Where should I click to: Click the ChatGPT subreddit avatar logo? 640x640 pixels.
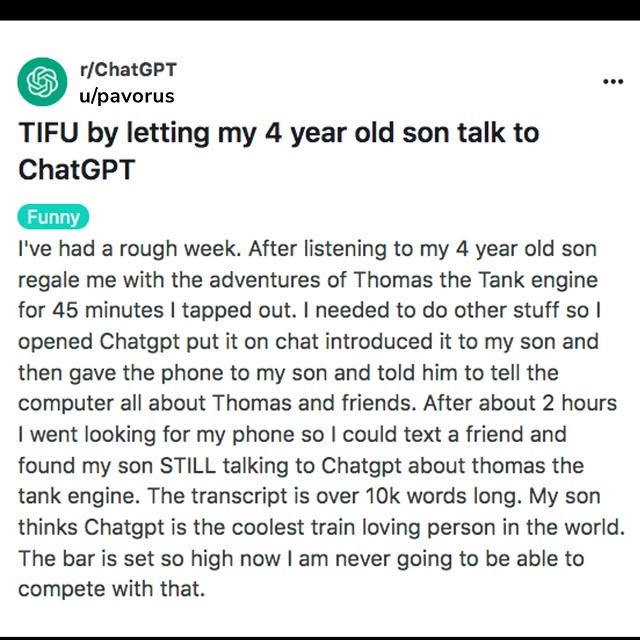pos(42,83)
